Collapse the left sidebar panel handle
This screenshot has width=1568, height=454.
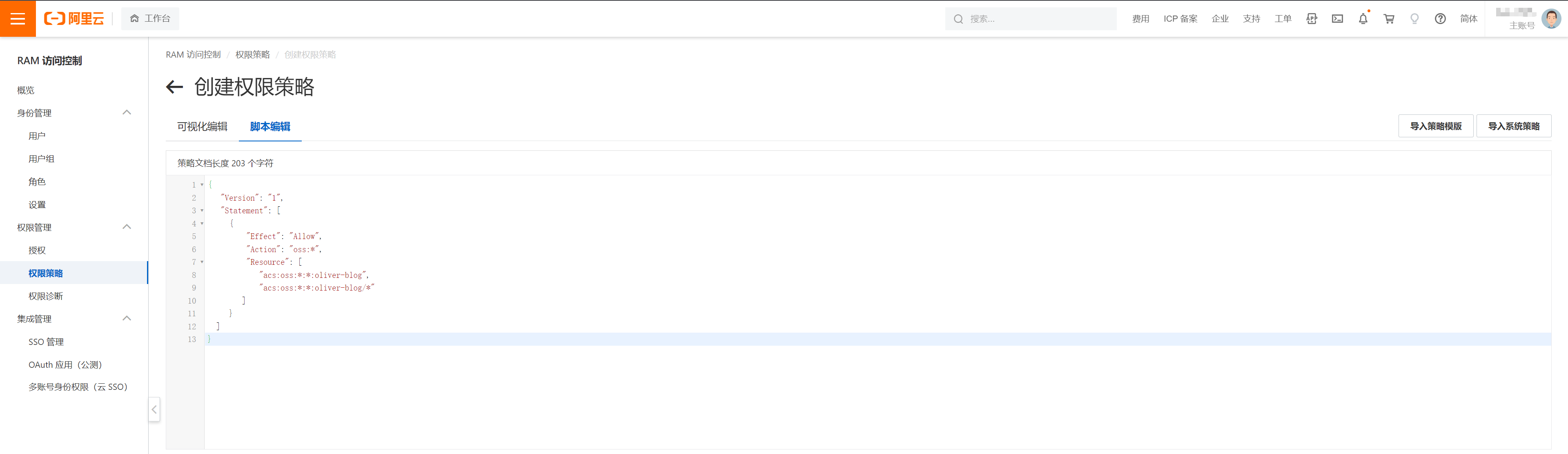(x=155, y=409)
